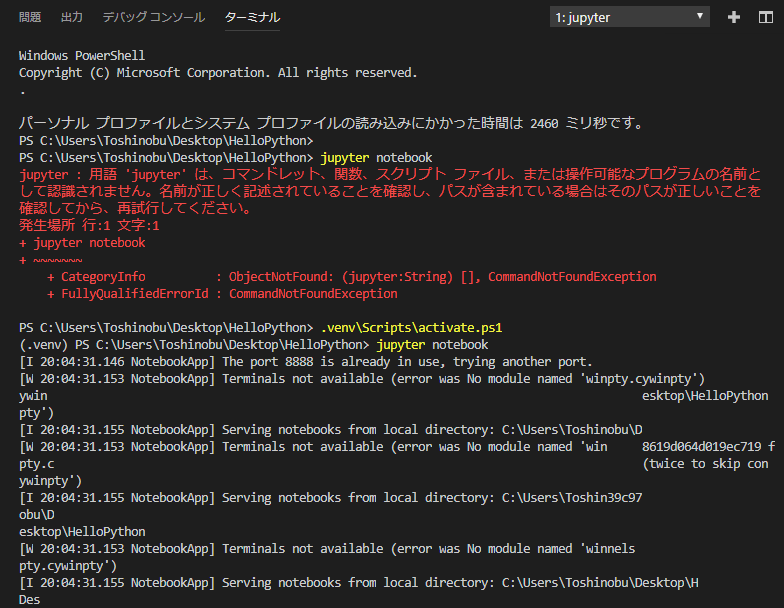Viewport: 784px width, 608px height.
Task: Split the terminal using split icon
Action: point(766,18)
